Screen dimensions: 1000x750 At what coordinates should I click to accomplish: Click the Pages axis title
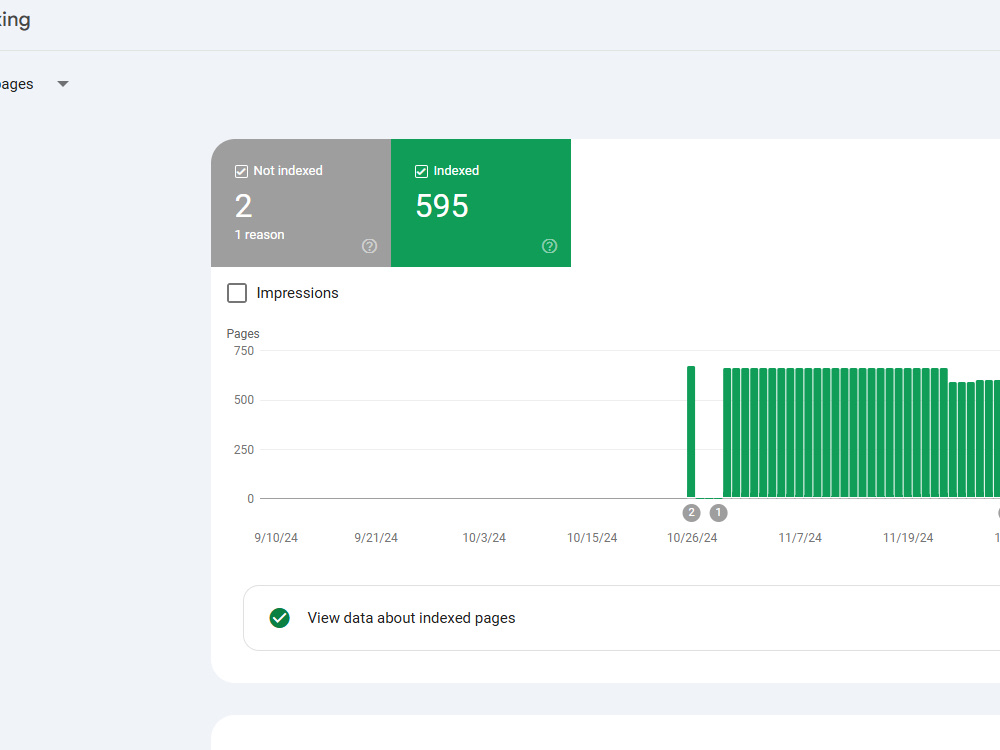(x=243, y=334)
